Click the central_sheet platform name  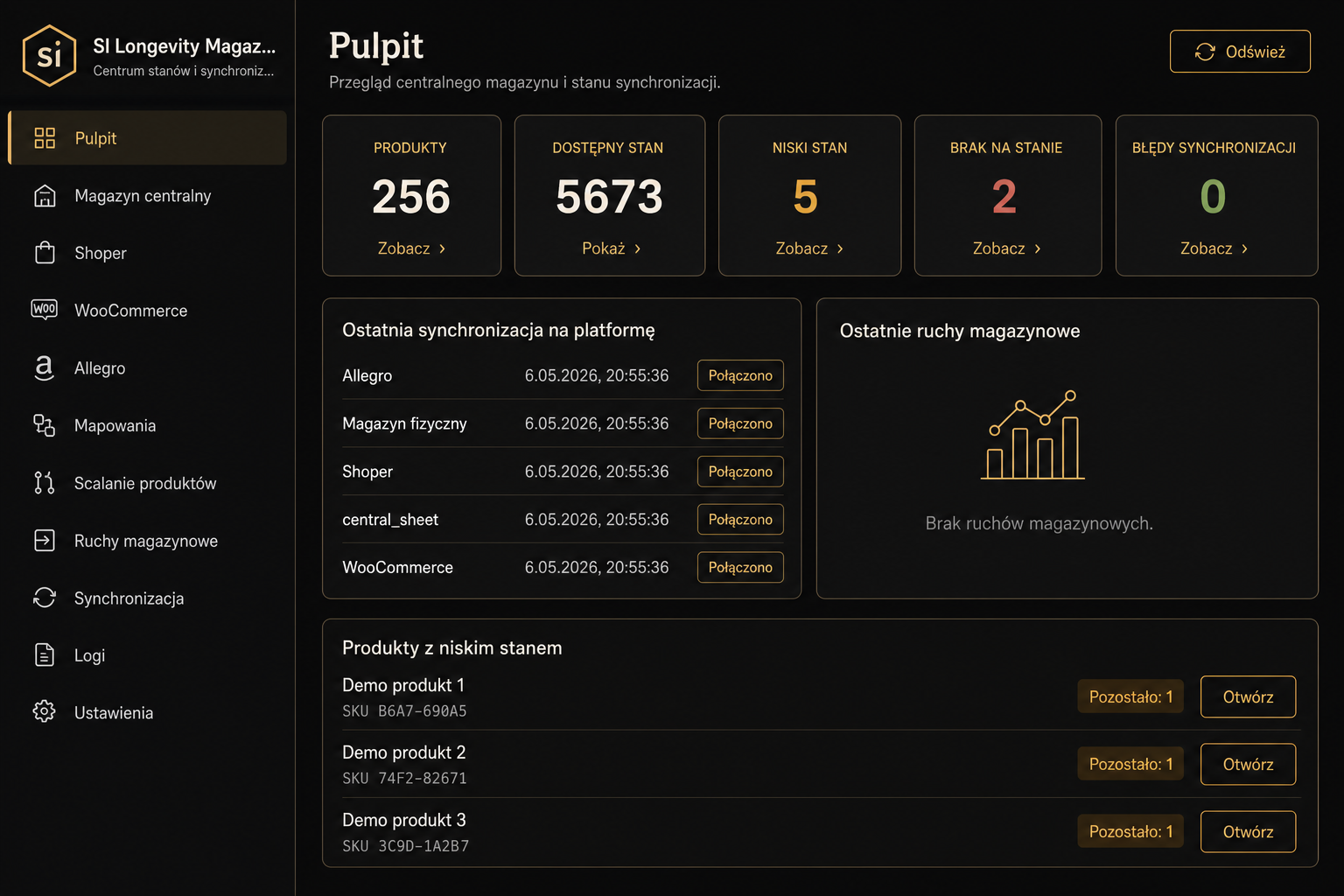click(x=390, y=520)
